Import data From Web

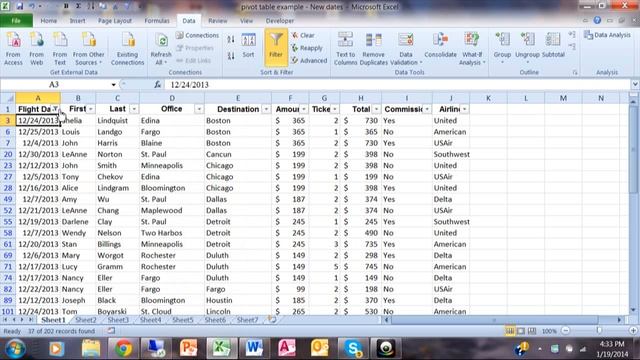coord(36,49)
